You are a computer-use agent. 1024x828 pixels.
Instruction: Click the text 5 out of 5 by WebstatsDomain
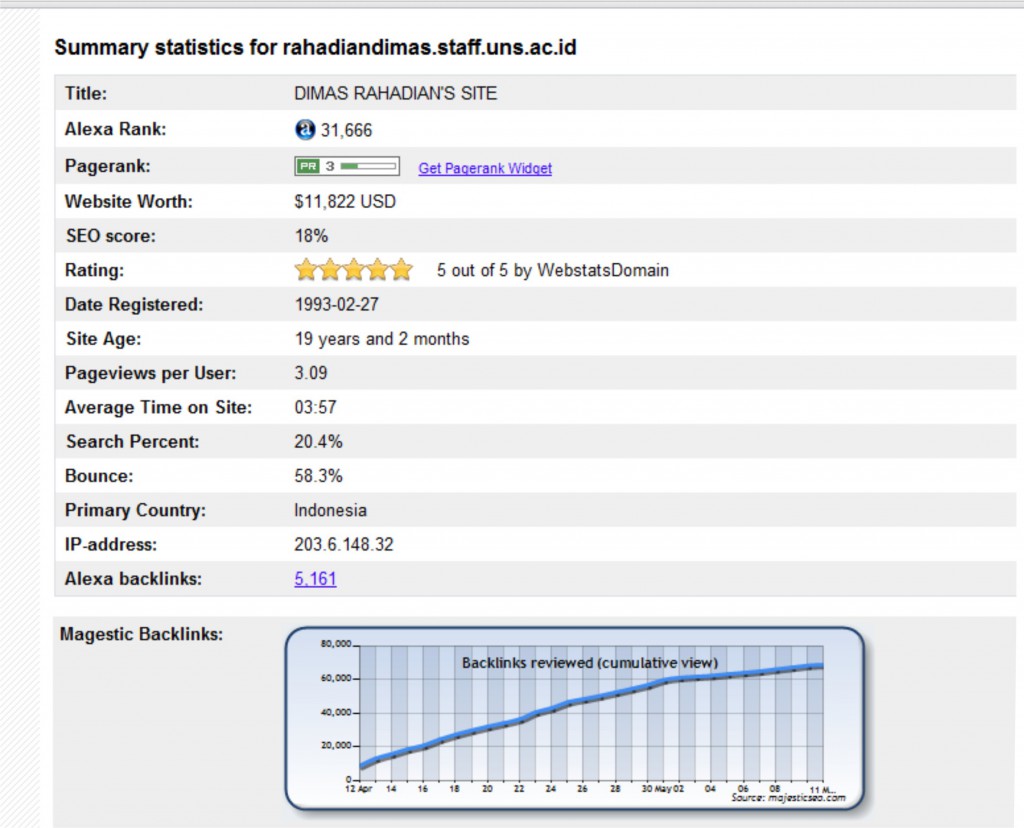click(552, 270)
